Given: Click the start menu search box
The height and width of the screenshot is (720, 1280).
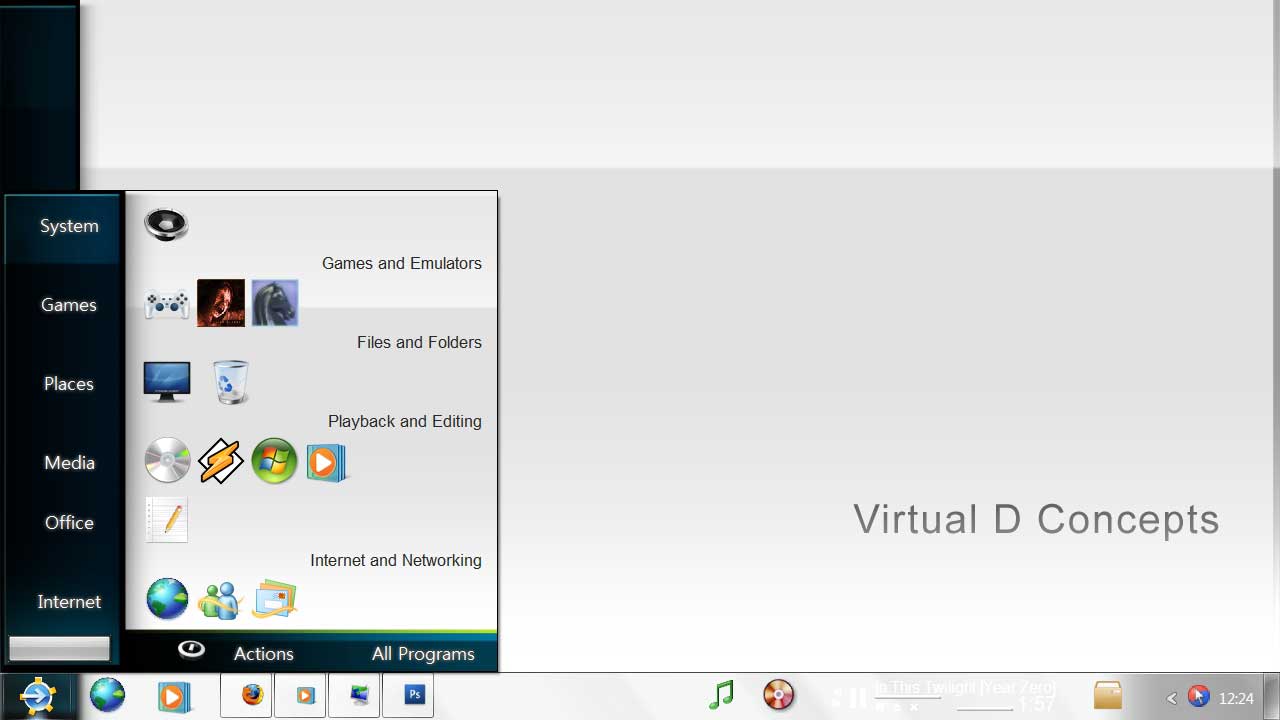Looking at the screenshot, I should (59, 649).
